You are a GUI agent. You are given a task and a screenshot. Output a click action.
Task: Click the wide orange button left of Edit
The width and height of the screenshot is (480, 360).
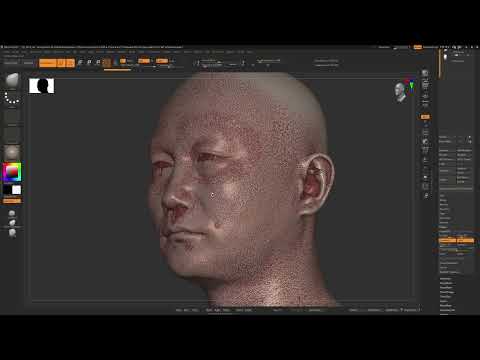[x=47, y=63]
